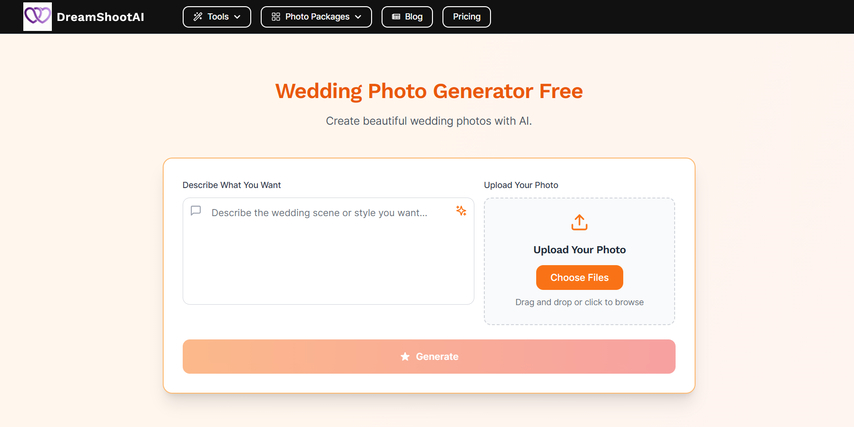Click the Choose Files button

pos(580,278)
